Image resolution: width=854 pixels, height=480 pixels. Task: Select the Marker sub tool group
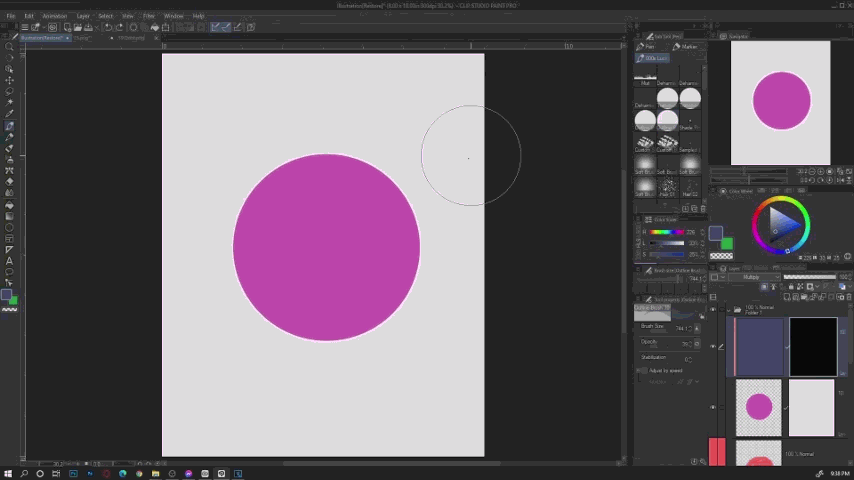pyautogui.click(x=684, y=47)
